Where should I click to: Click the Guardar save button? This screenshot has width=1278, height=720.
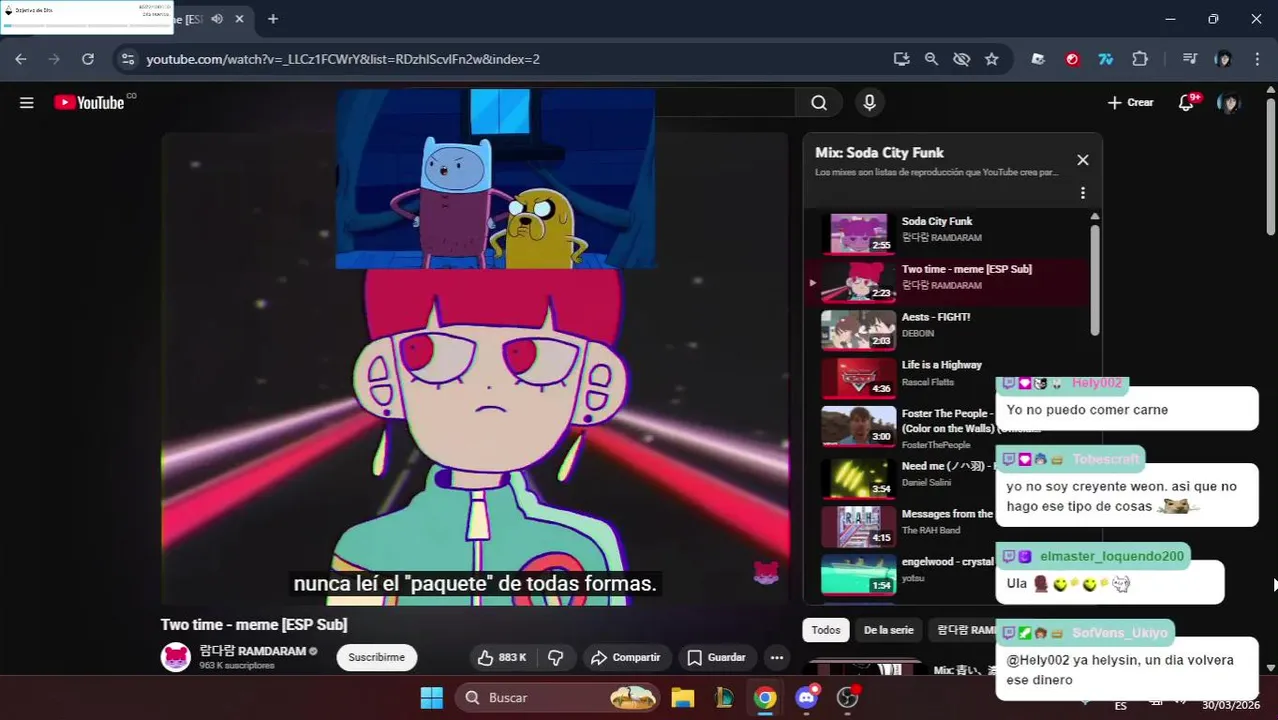(716, 657)
